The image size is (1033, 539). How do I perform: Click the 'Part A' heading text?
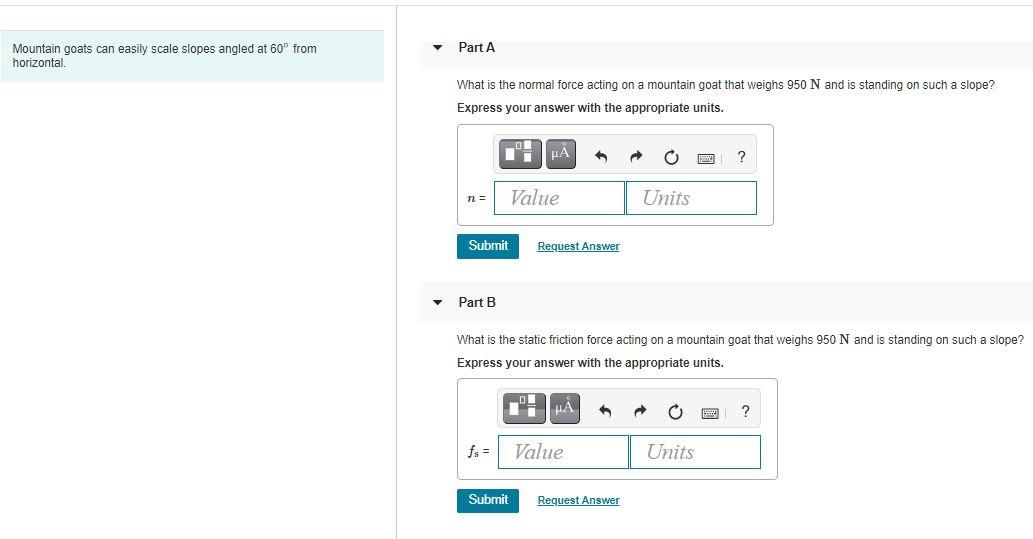[476, 47]
